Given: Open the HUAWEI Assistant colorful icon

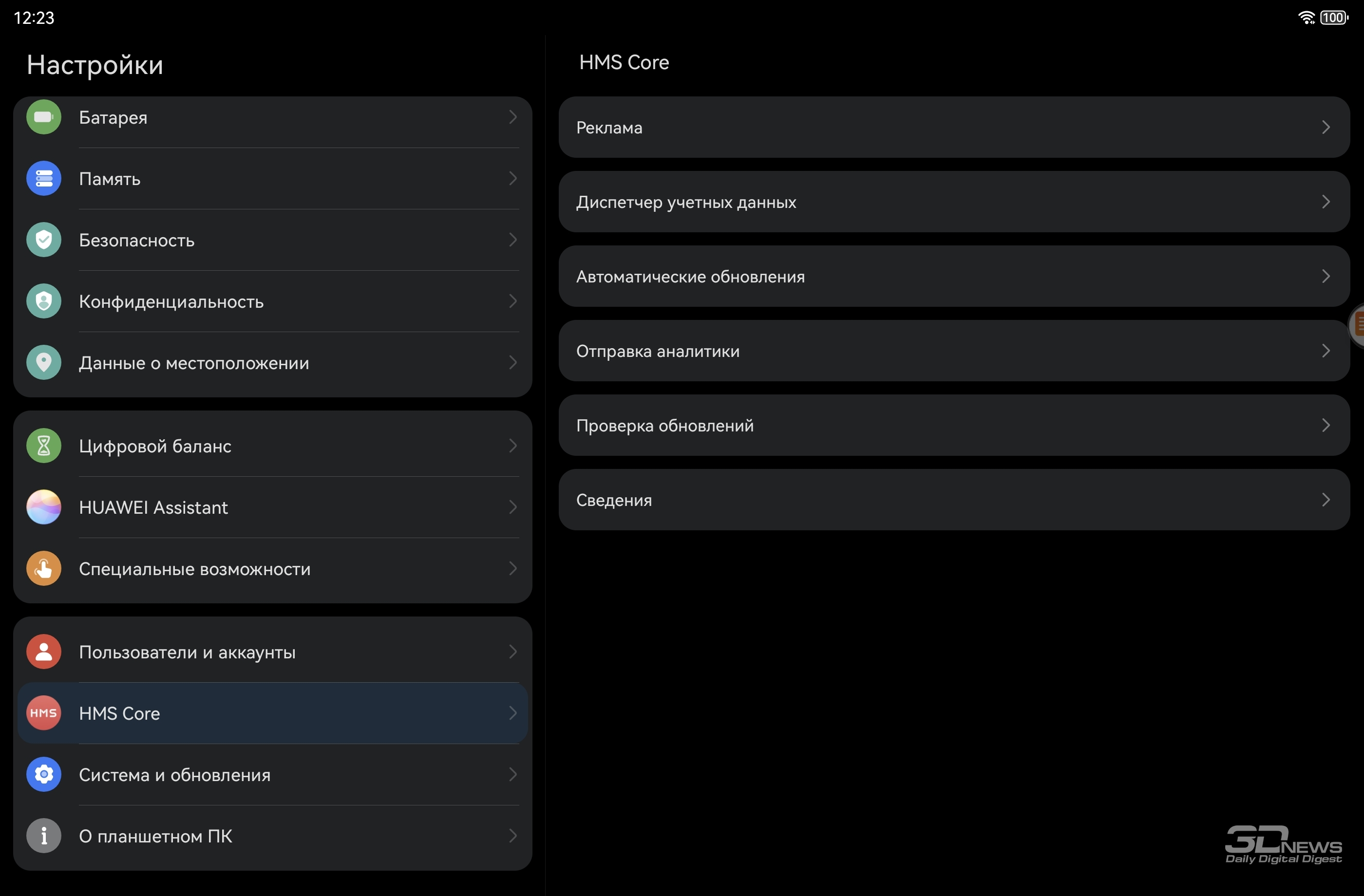Looking at the screenshot, I should coord(43,507).
